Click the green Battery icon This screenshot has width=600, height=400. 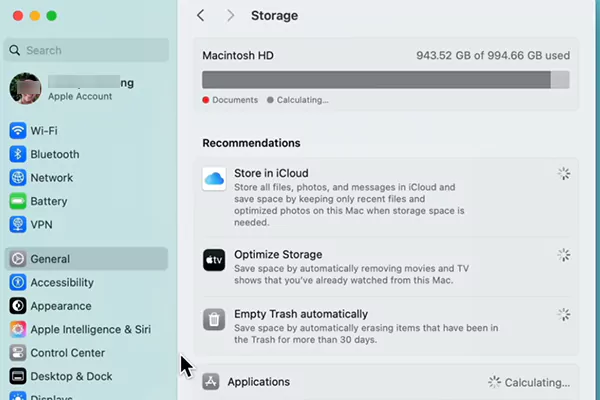click(x=18, y=201)
